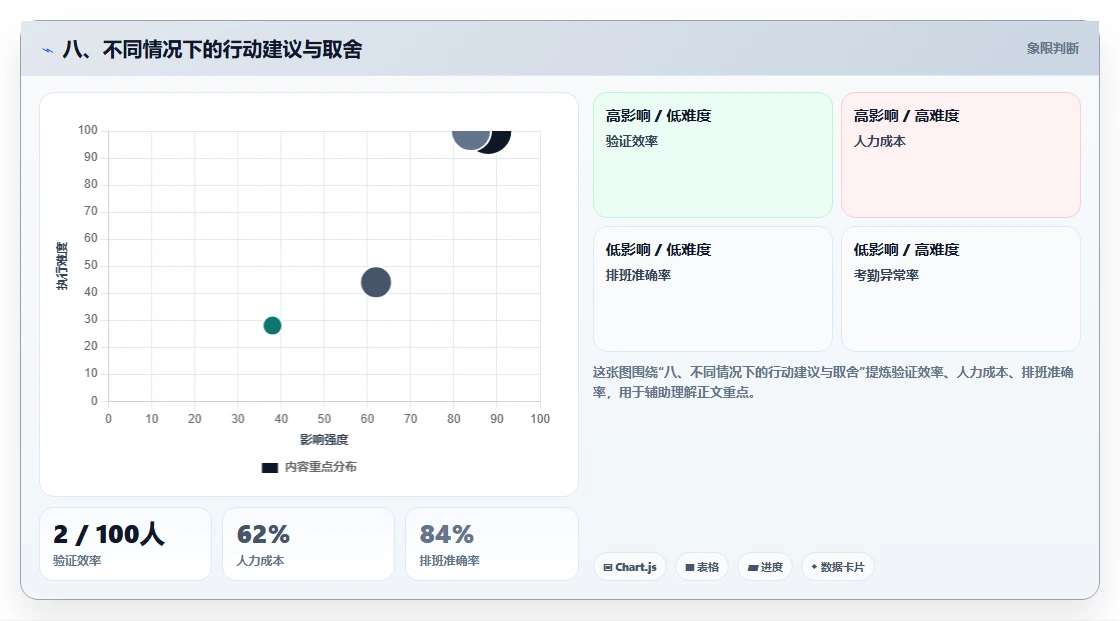
Task: Select the green bubble in the chart
Action: click(272, 325)
